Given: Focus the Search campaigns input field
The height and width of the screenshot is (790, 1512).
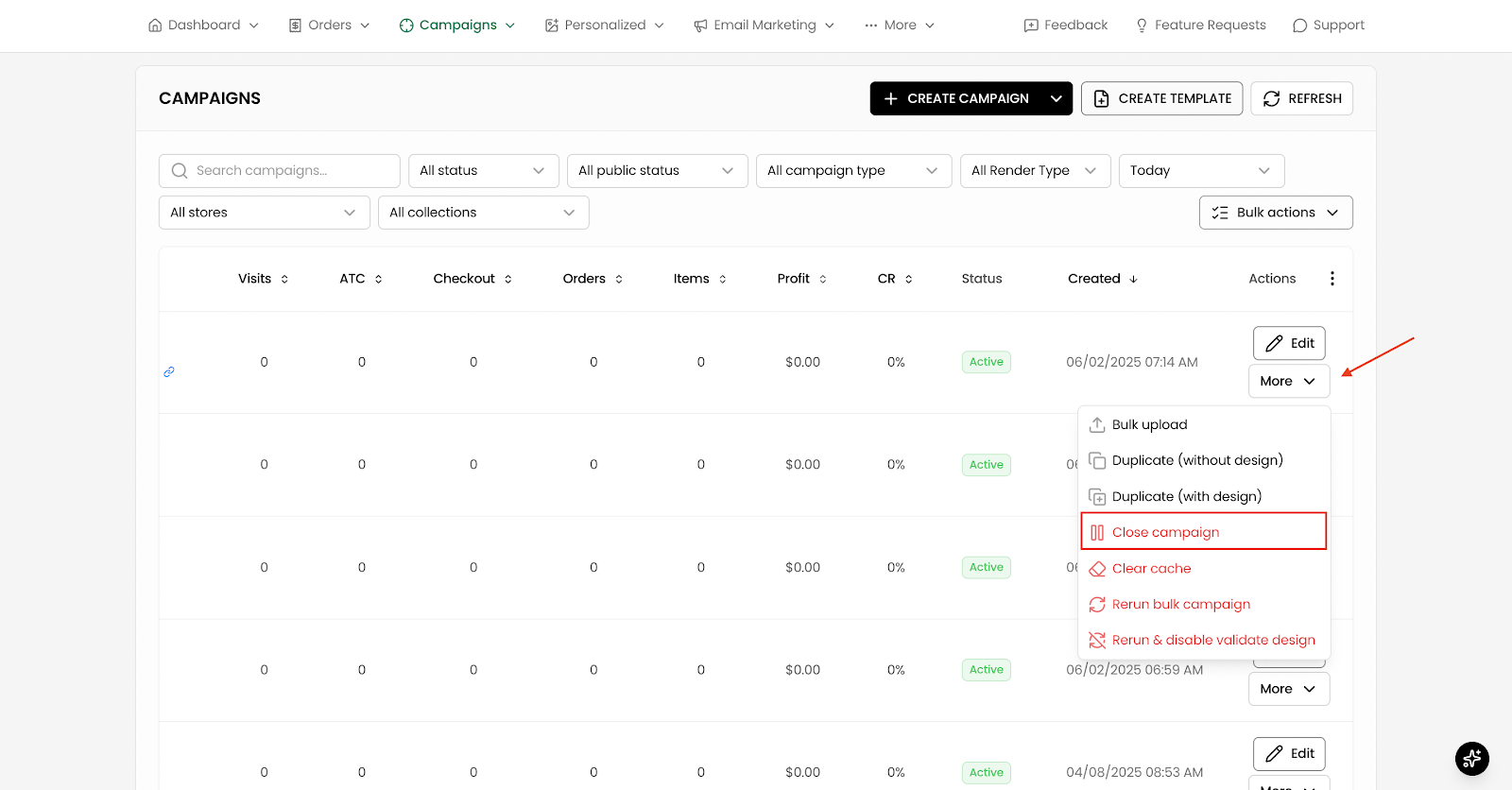Looking at the screenshot, I should click(x=280, y=171).
